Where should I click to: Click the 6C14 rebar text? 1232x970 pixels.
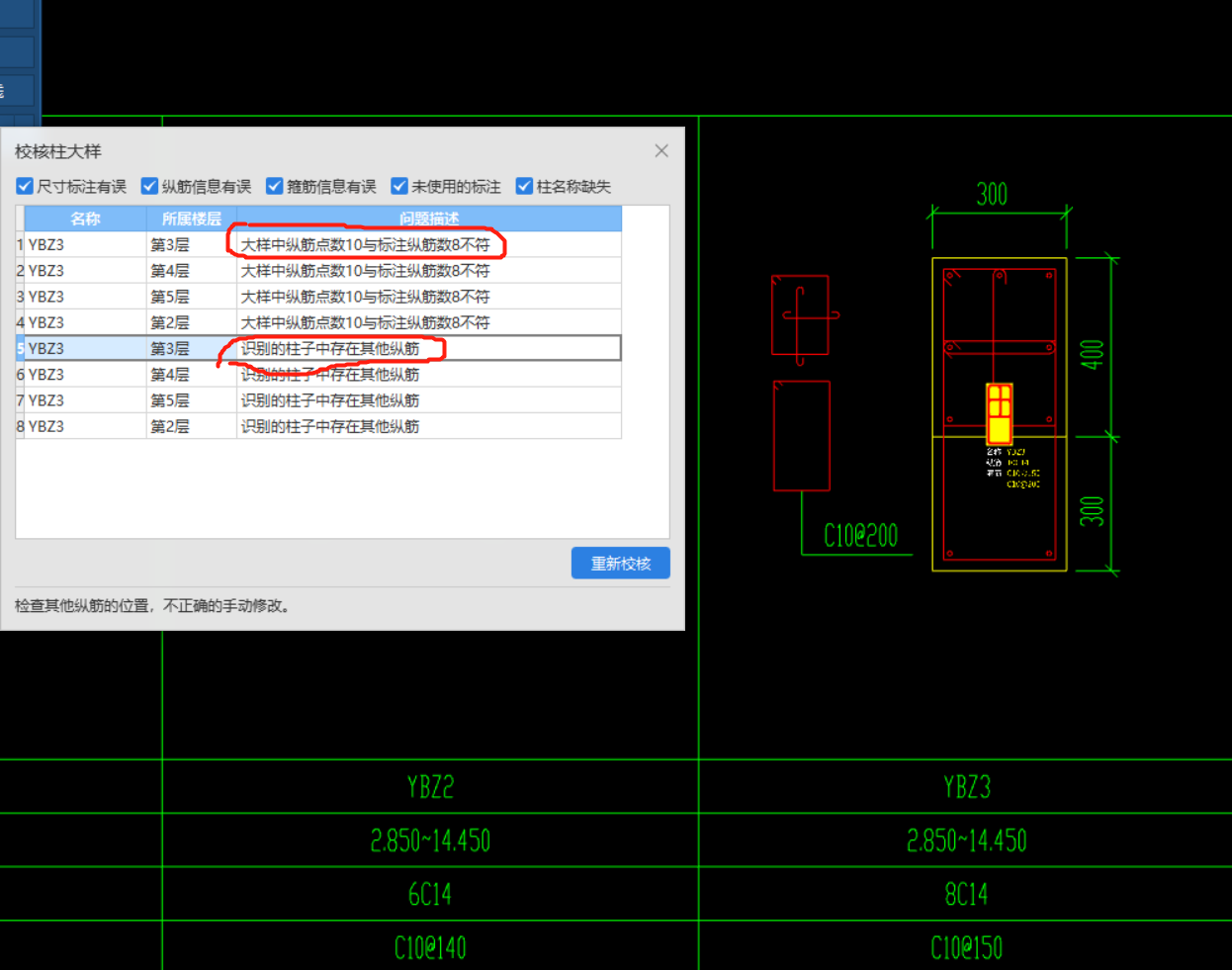(430, 894)
